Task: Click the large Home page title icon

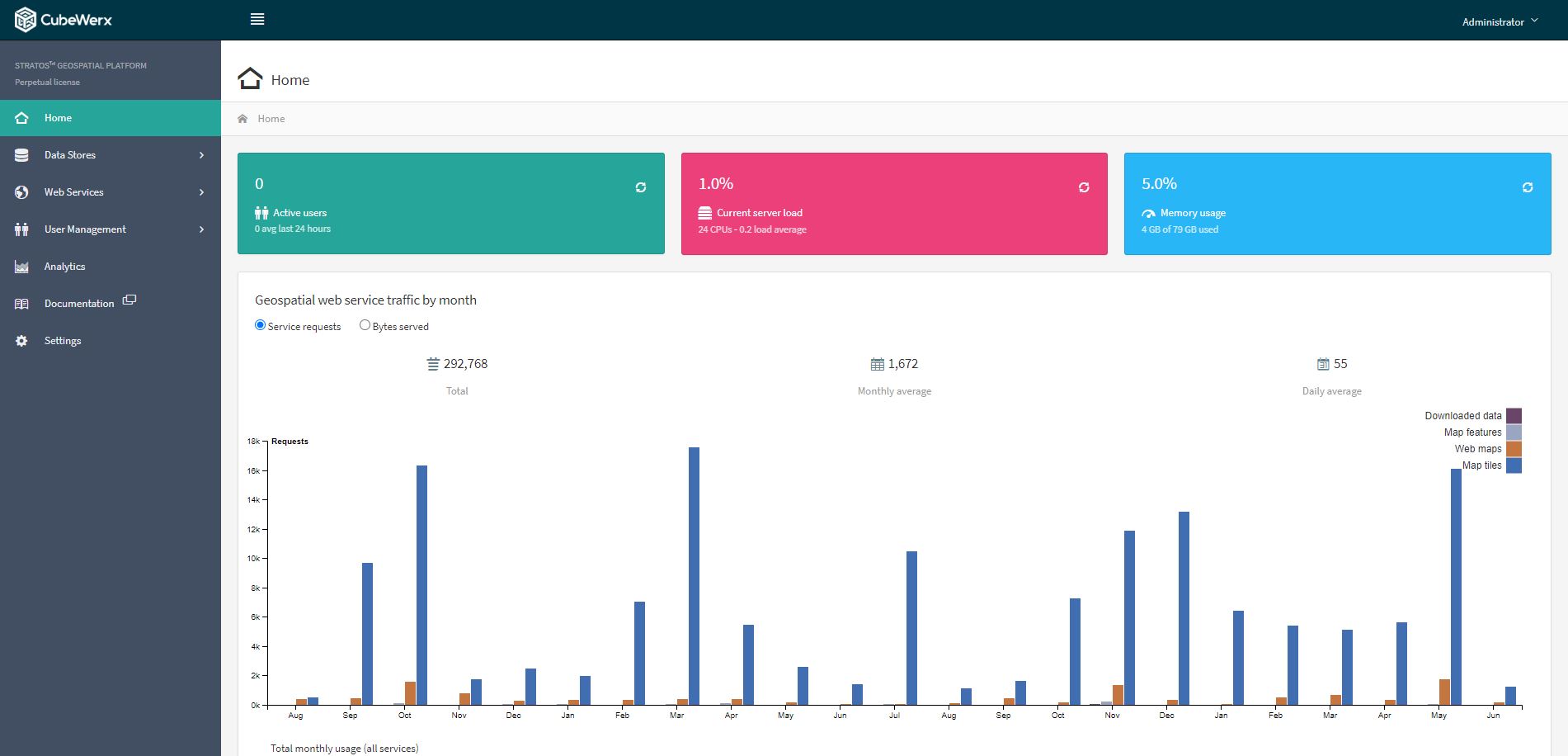Action: point(250,78)
